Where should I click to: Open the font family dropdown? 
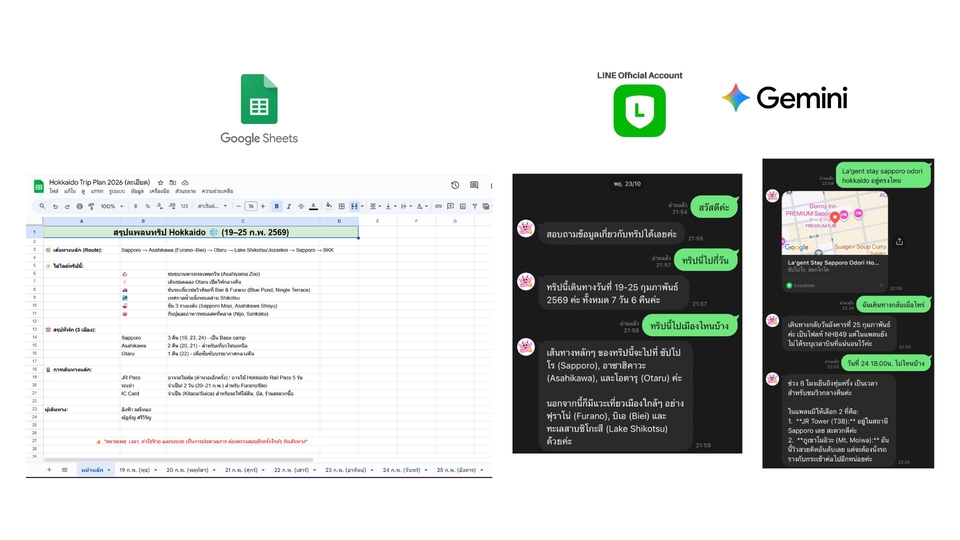tap(212, 206)
